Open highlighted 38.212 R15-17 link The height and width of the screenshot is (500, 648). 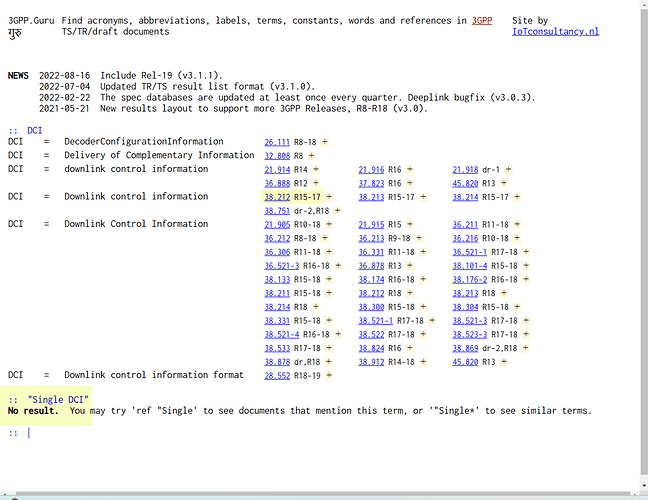click(x=277, y=197)
